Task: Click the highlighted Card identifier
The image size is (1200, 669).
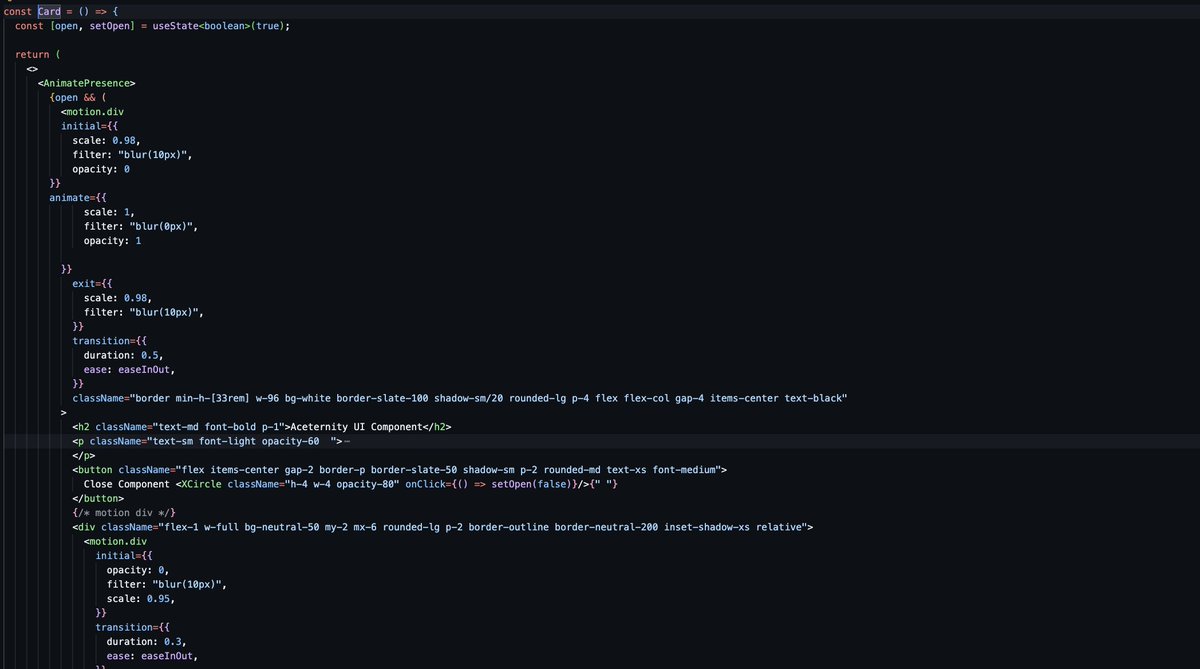Action: tap(50, 10)
